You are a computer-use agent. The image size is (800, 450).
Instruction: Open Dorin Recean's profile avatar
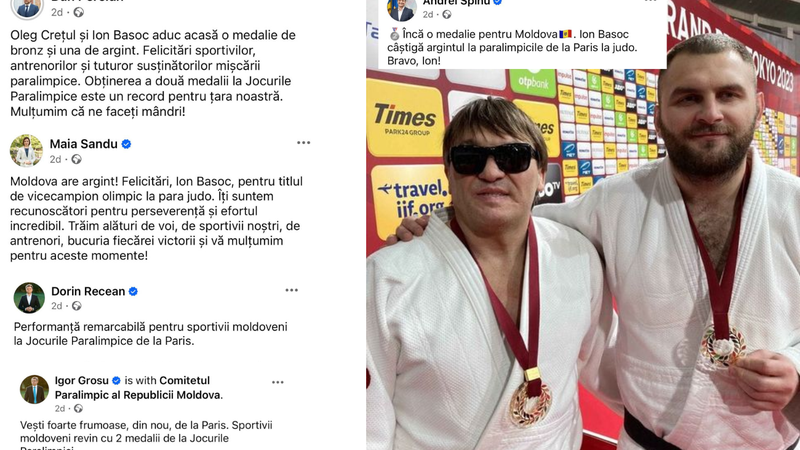click(29, 298)
